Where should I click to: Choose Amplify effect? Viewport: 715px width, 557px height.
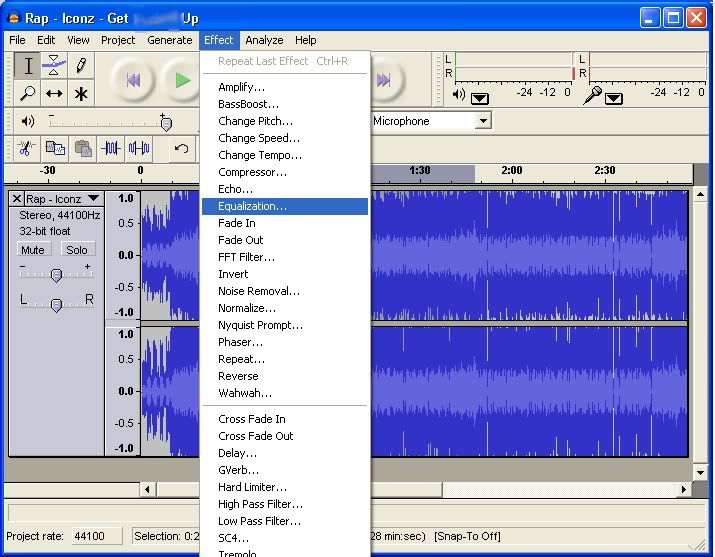coord(285,87)
